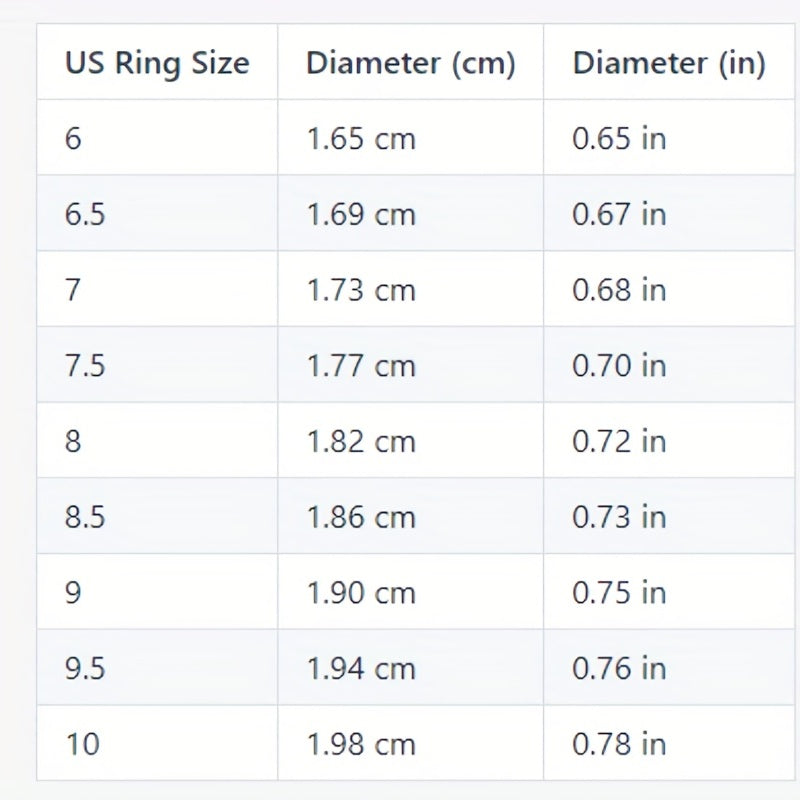Click the 0.72 in cell
The image size is (800, 800).
click(x=669, y=440)
